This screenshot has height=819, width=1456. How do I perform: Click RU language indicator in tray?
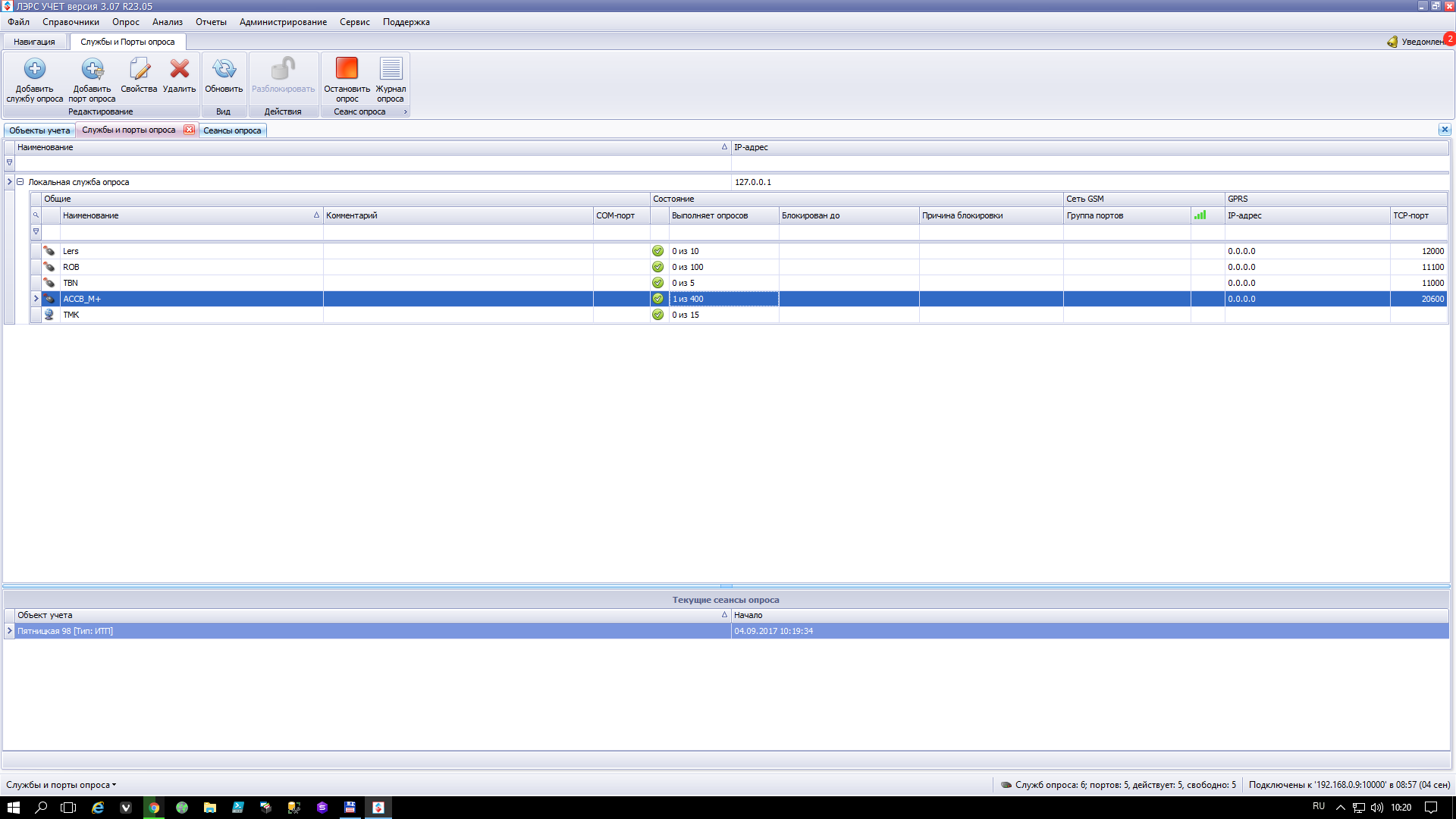pos(1319,806)
